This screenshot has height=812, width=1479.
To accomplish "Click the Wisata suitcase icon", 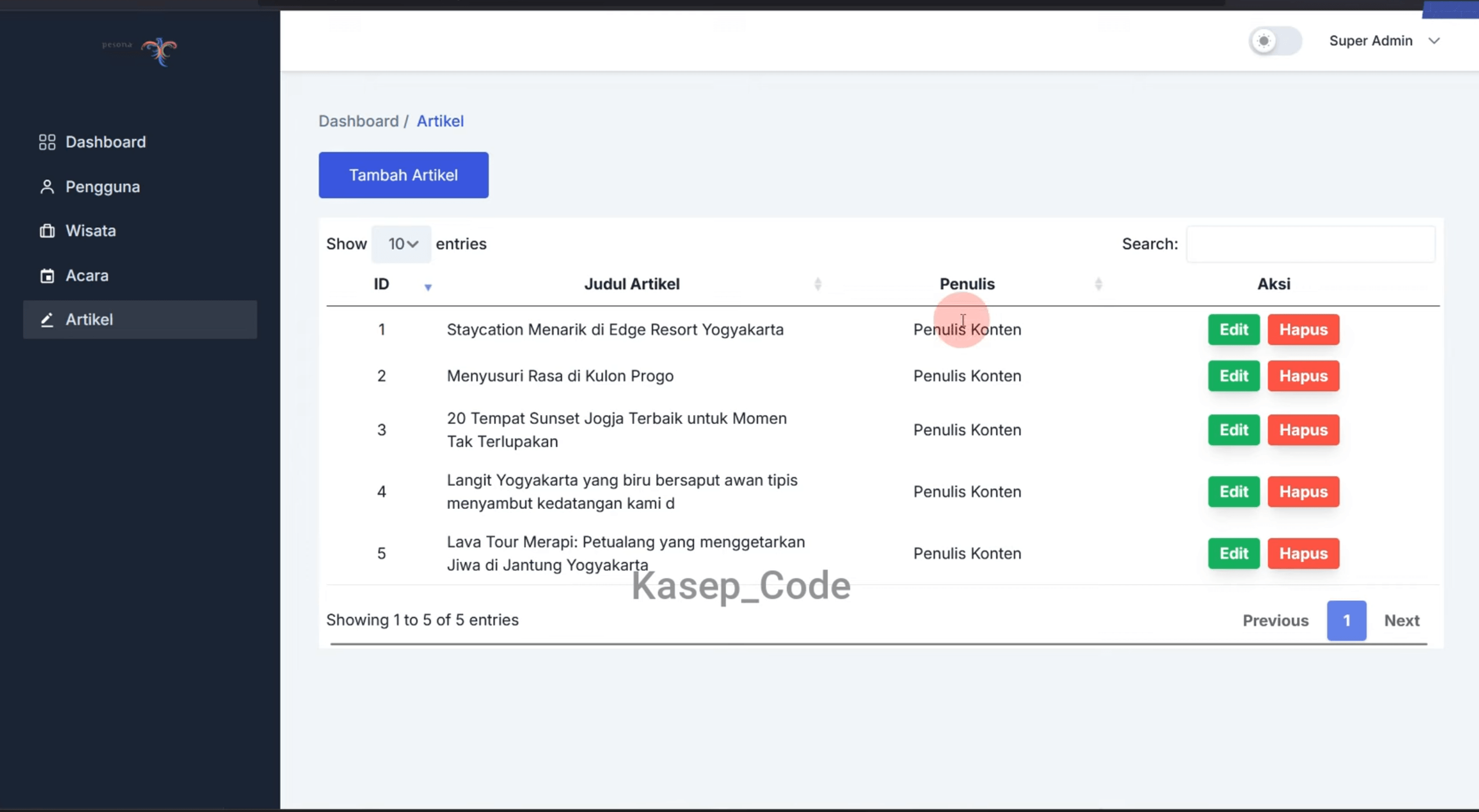I will [47, 231].
